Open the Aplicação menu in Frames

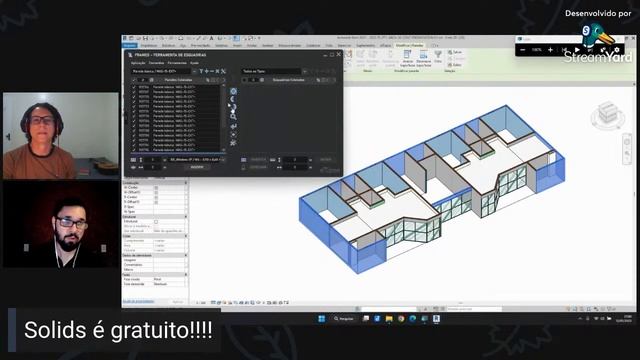(x=138, y=63)
